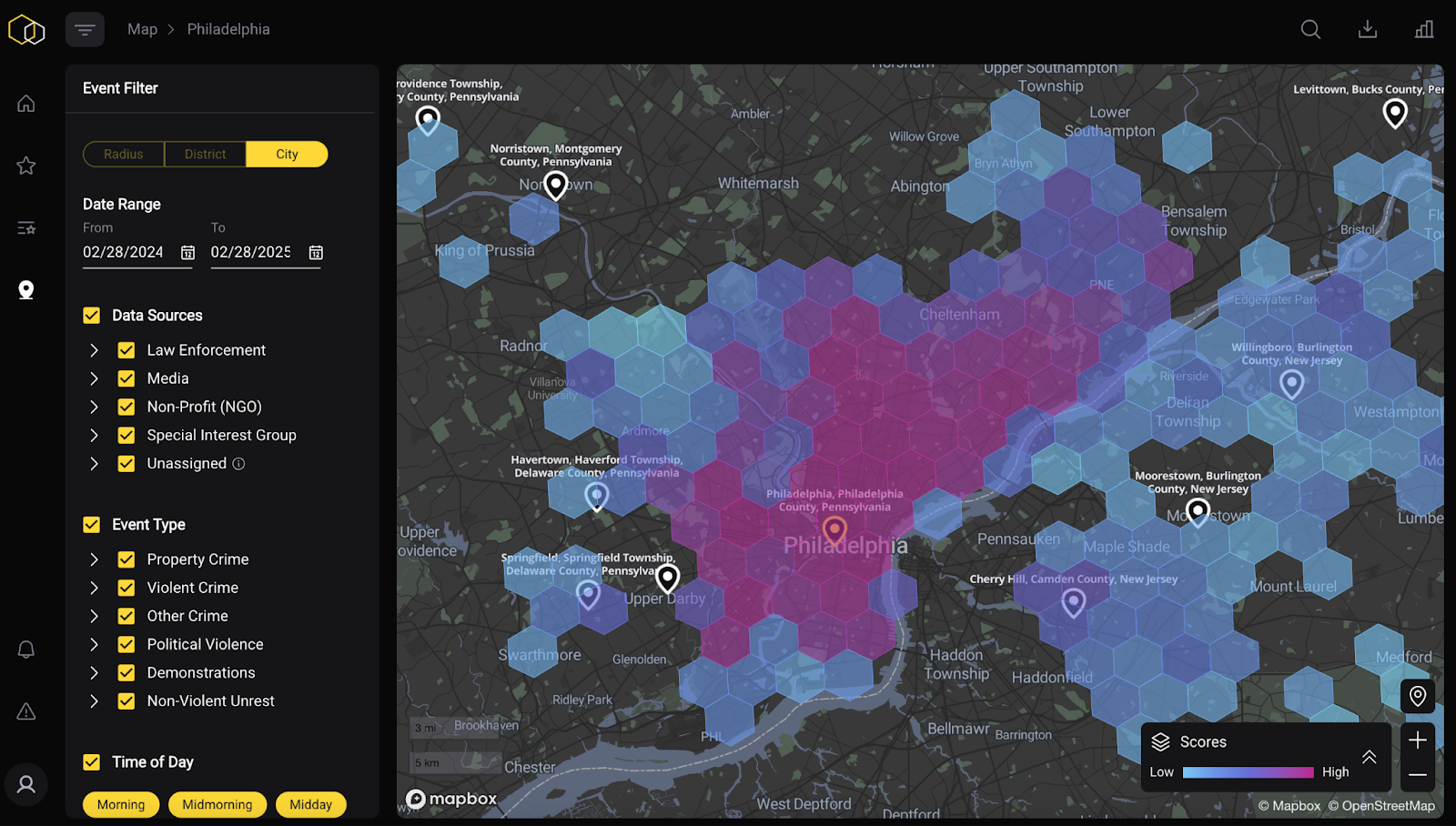Switch to the District filter tab
1456x826 pixels.
tap(206, 154)
